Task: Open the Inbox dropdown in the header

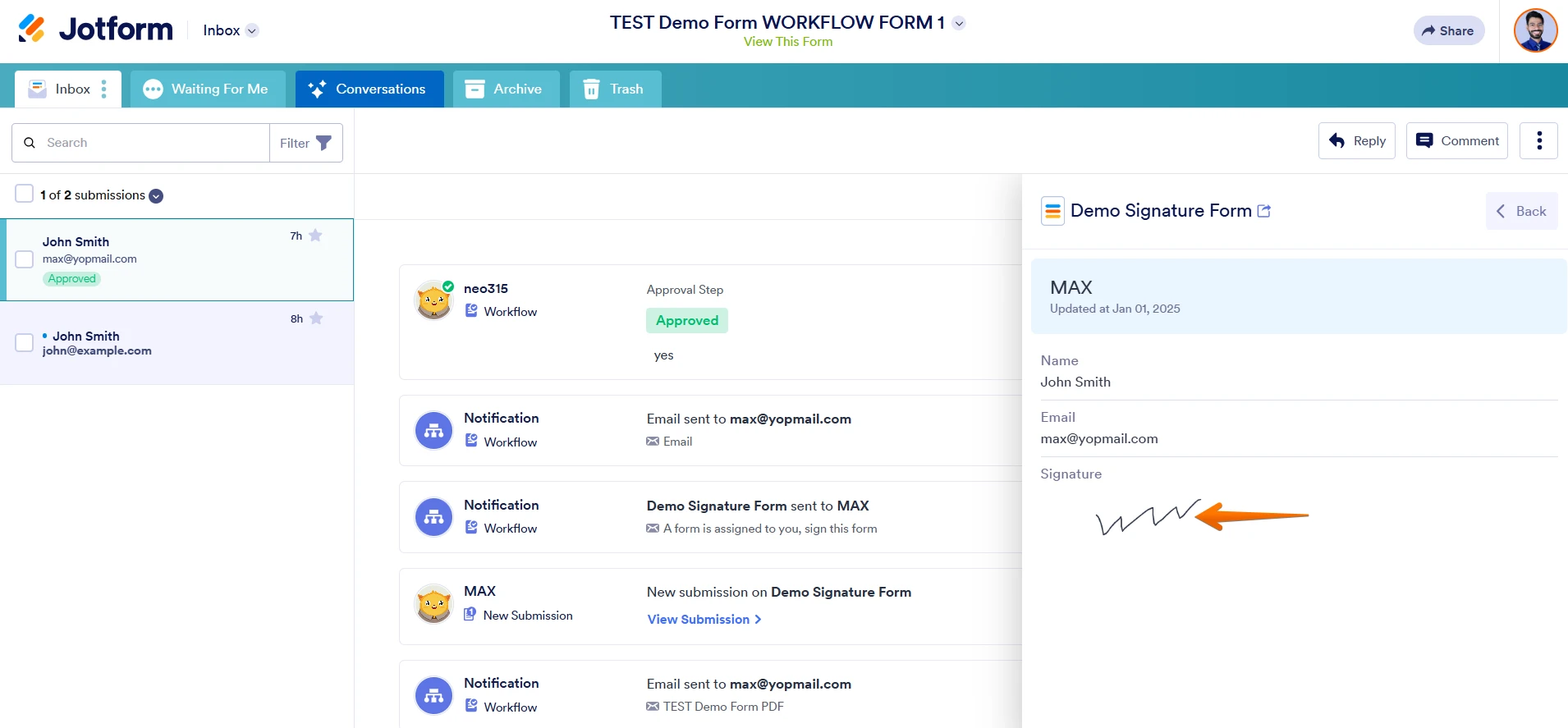Action: coord(231,30)
